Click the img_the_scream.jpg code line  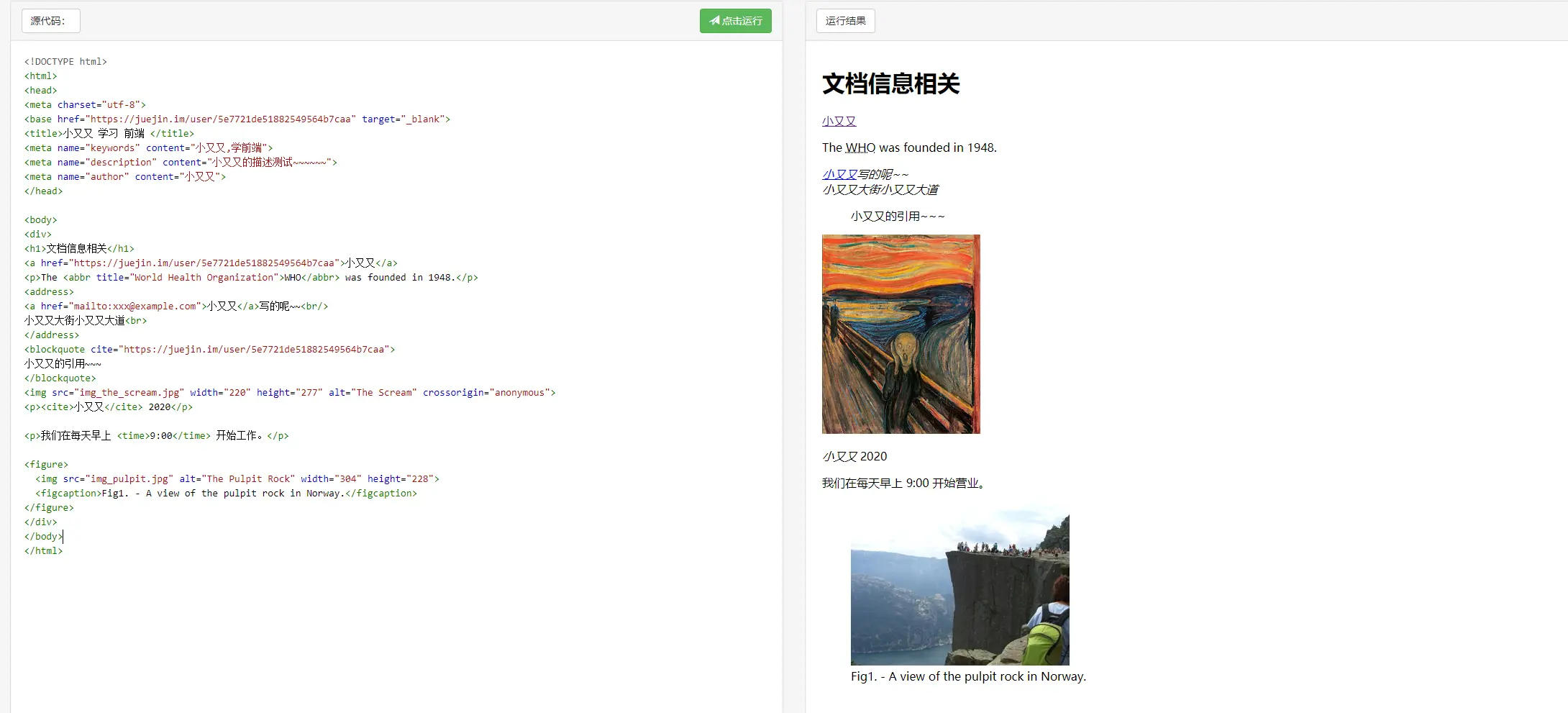pos(290,392)
